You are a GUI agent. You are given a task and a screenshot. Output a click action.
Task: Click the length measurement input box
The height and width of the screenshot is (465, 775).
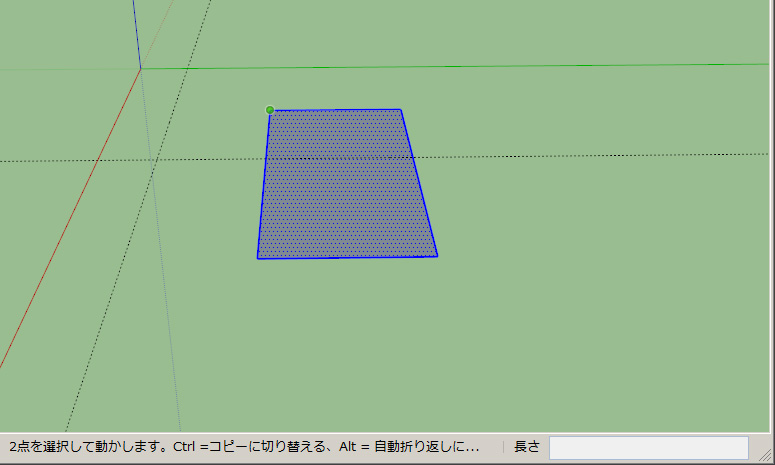pos(648,448)
